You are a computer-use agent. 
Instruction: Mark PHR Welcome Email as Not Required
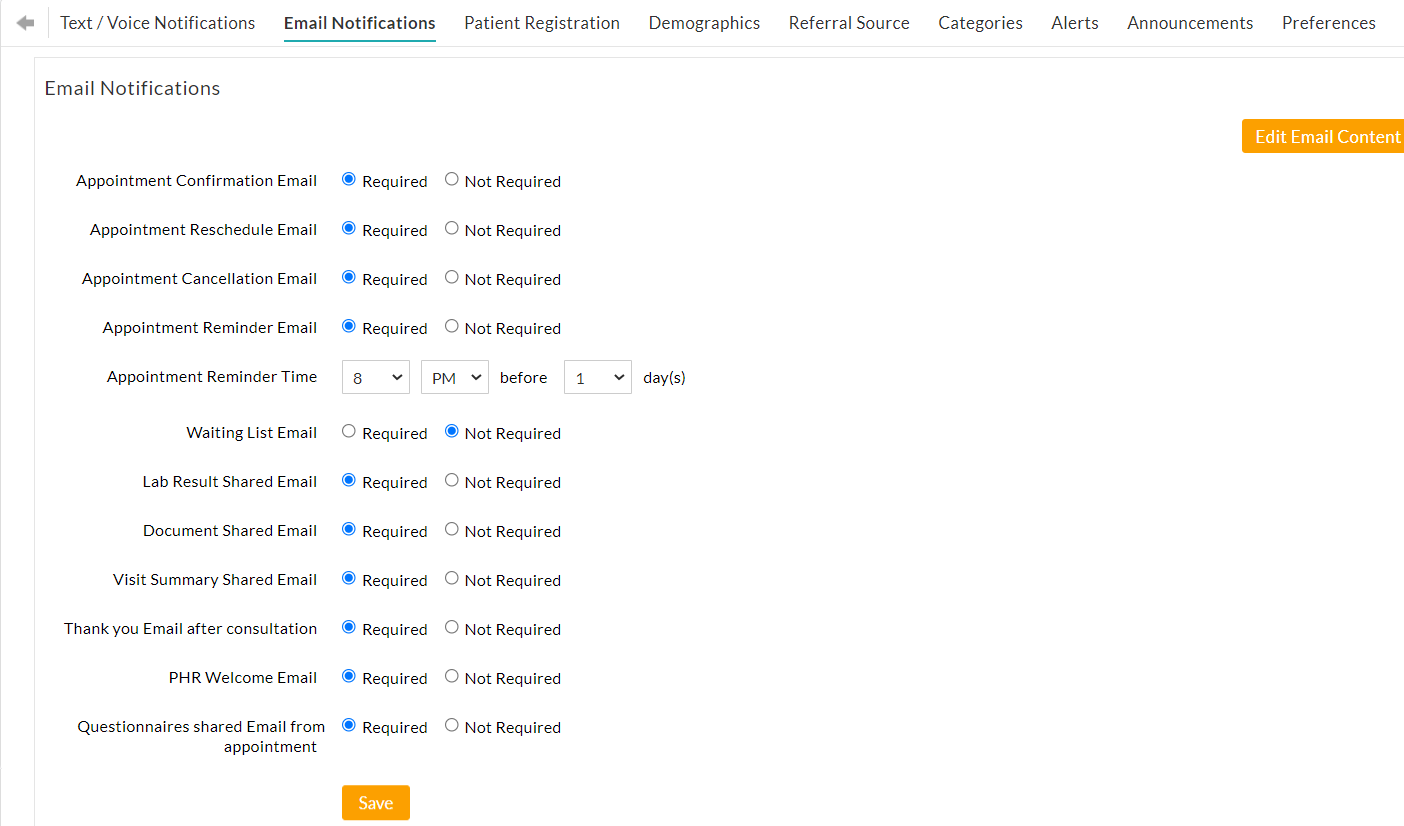tap(451, 675)
